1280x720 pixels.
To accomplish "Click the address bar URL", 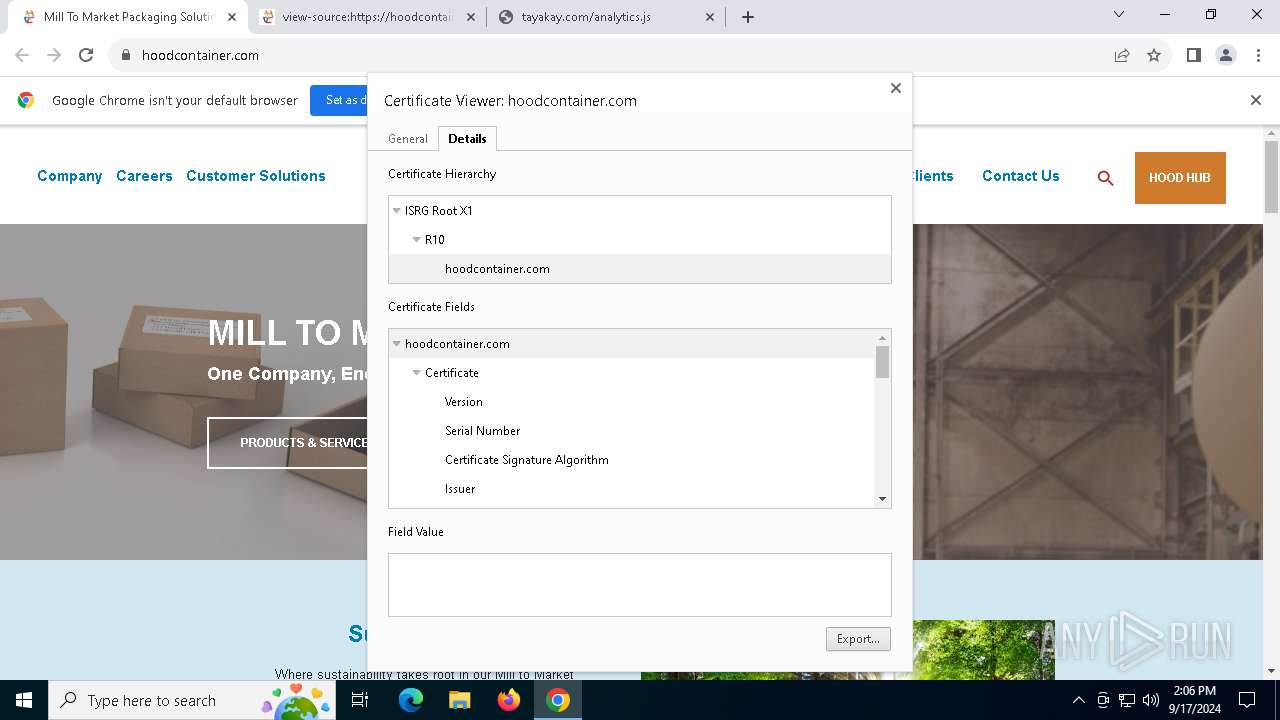I will click(x=201, y=55).
